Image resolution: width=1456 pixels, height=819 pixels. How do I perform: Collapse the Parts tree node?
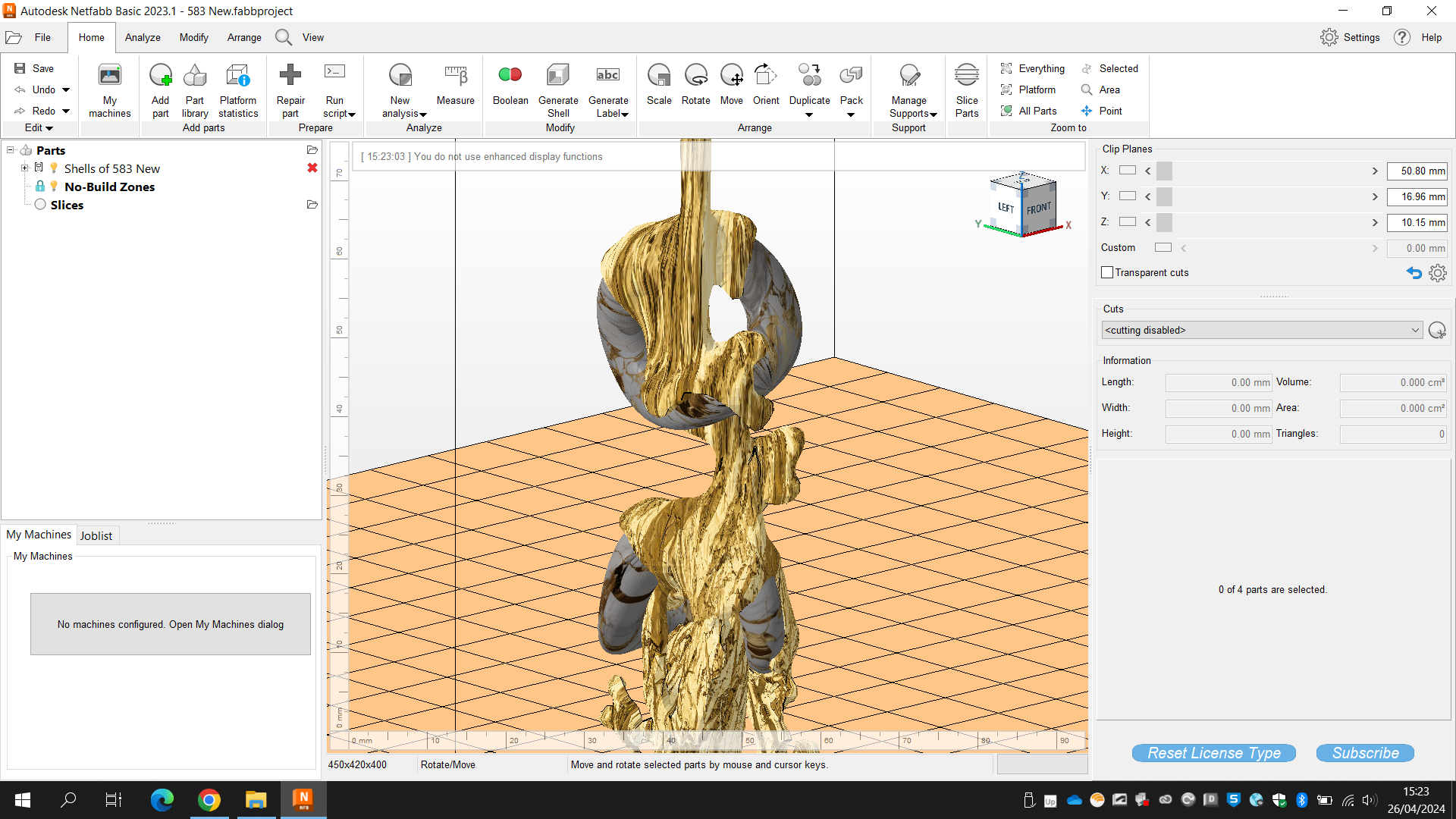(x=11, y=149)
